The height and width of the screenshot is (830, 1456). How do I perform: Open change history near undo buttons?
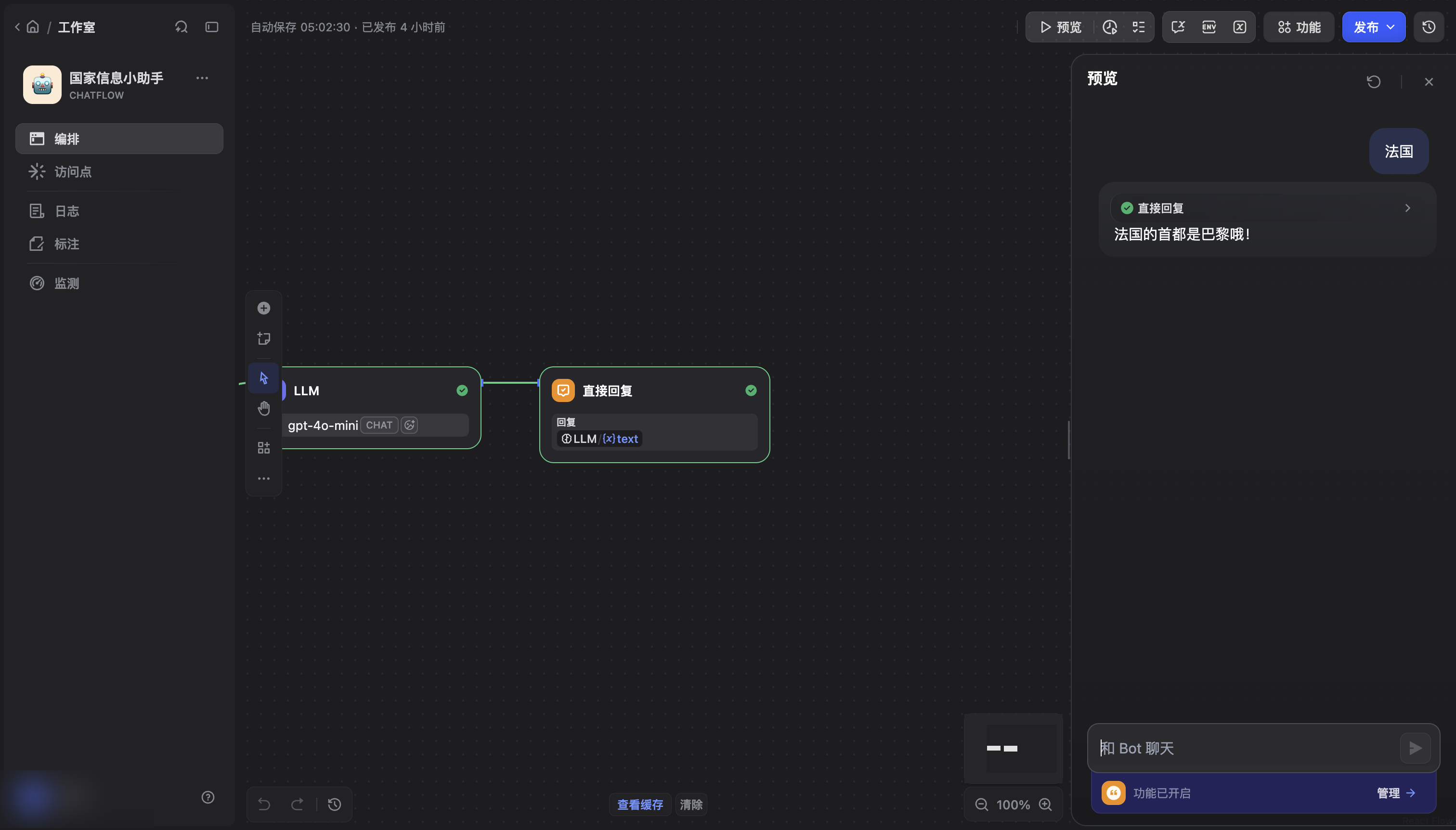click(335, 804)
